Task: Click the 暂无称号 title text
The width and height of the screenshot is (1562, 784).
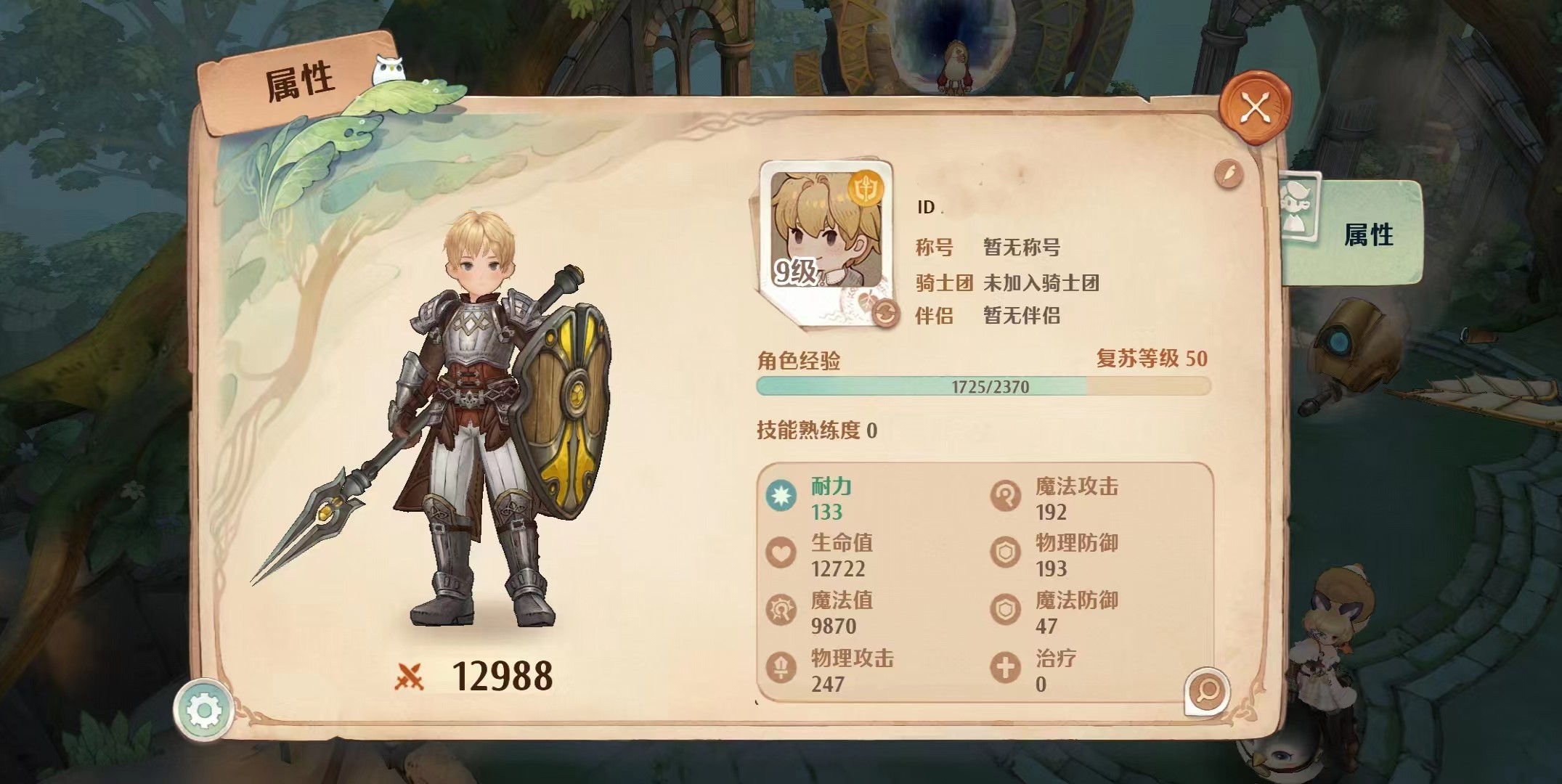Action: click(x=1022, y=248)
